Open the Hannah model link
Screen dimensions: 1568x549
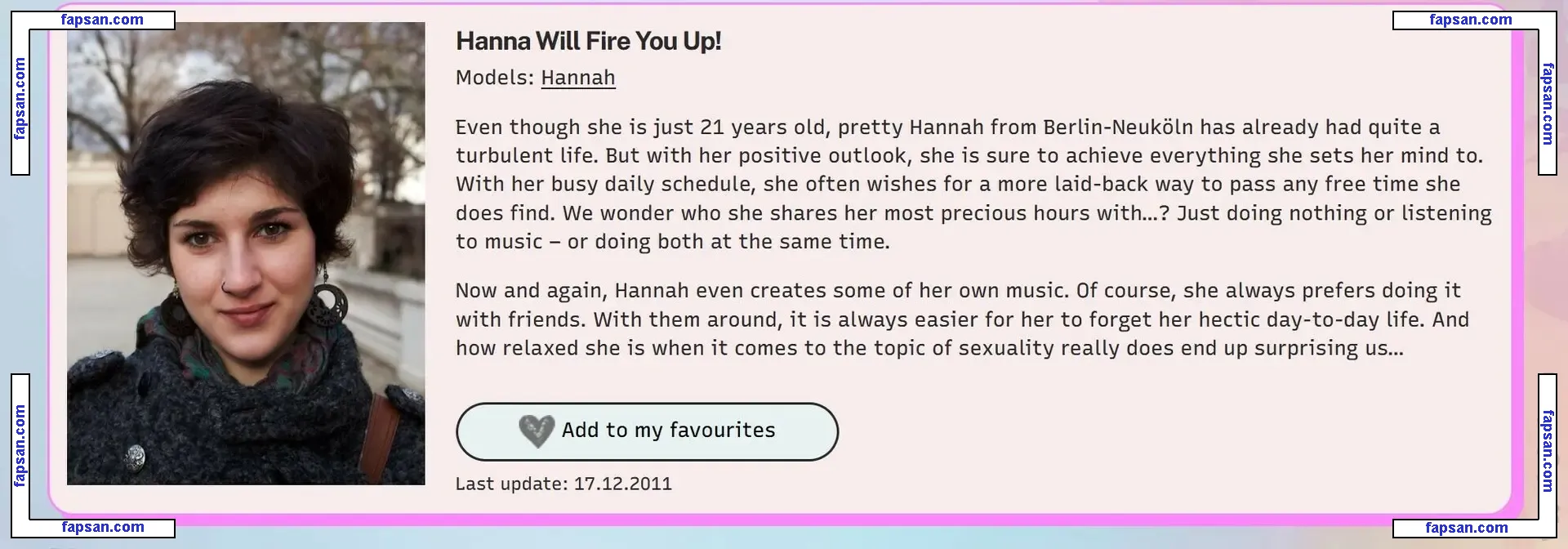(x=577, y=78)
